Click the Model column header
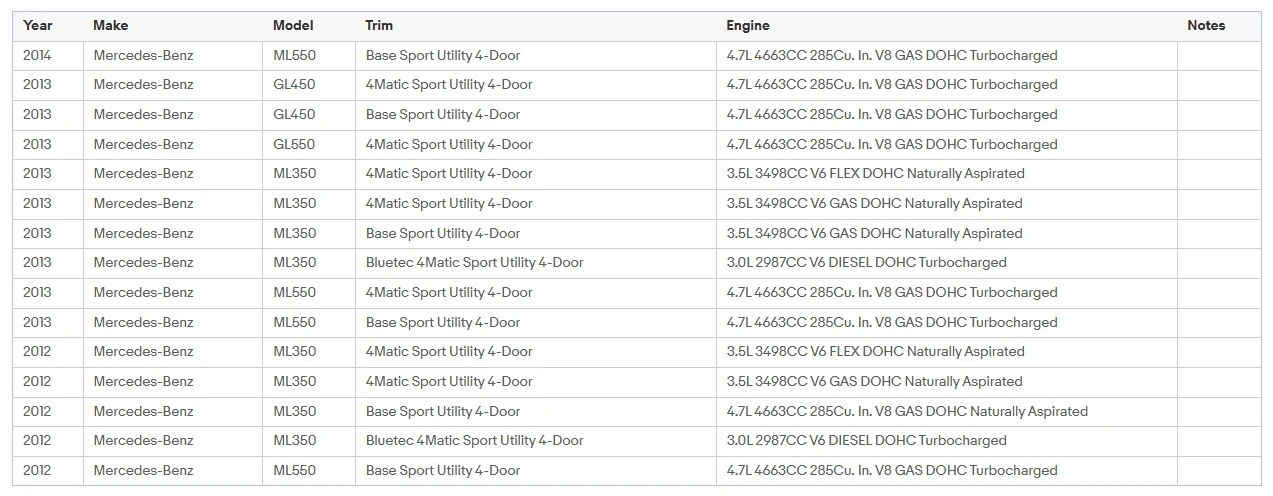Viewport: 1273px width, 496px height. 309,26
